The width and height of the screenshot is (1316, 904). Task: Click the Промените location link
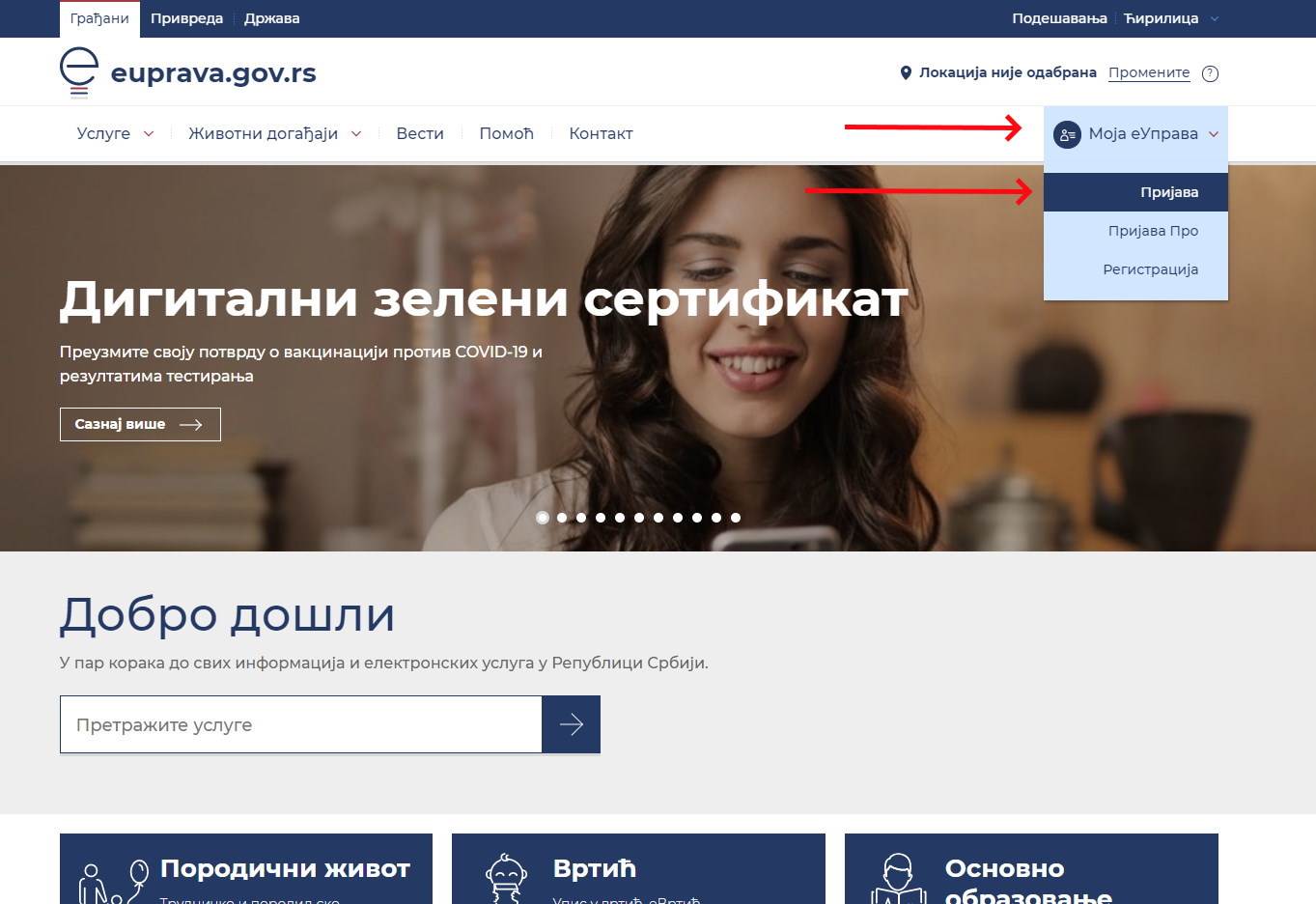(x=1149, y=72)
